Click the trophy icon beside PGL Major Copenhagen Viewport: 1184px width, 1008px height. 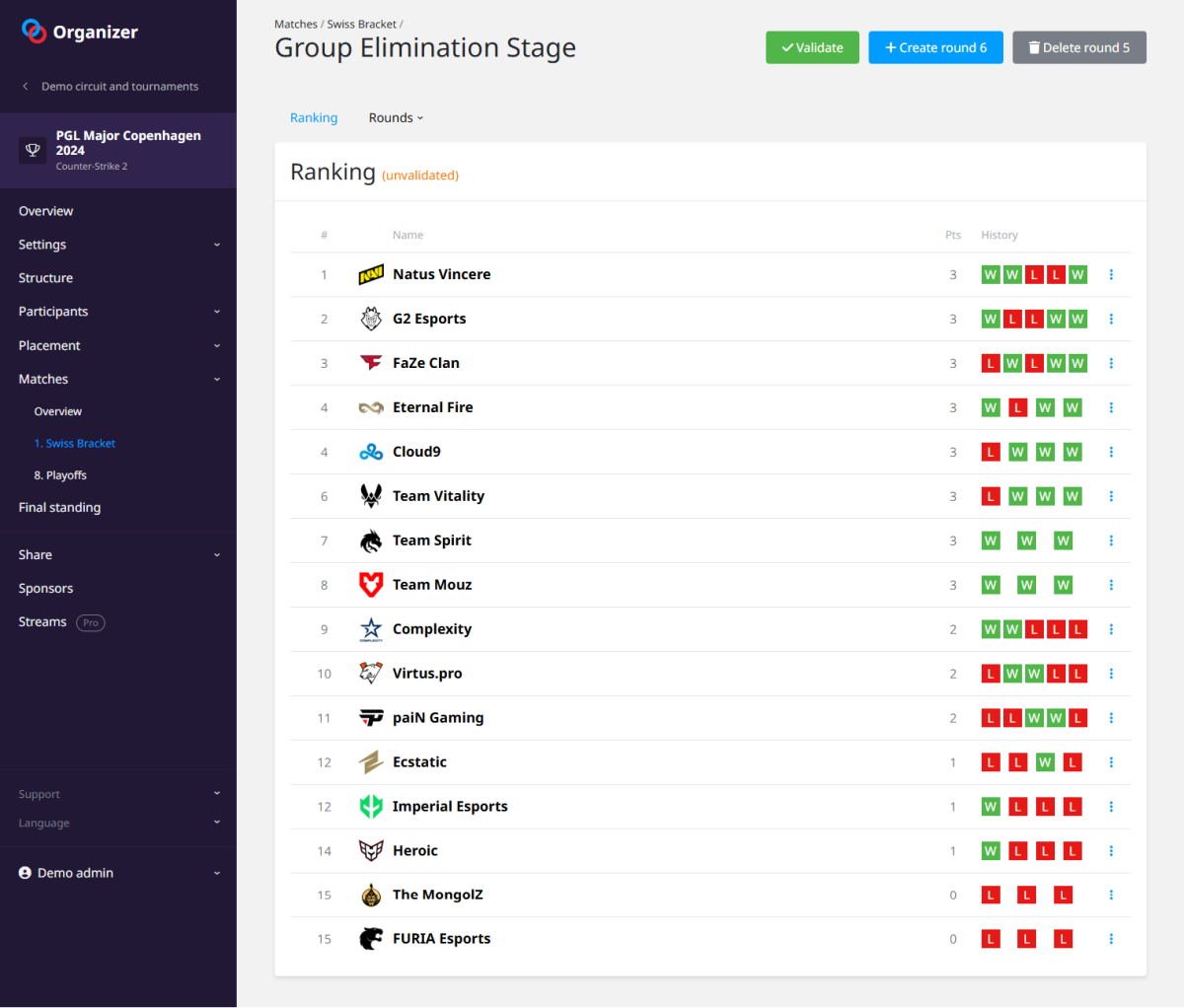34,150
